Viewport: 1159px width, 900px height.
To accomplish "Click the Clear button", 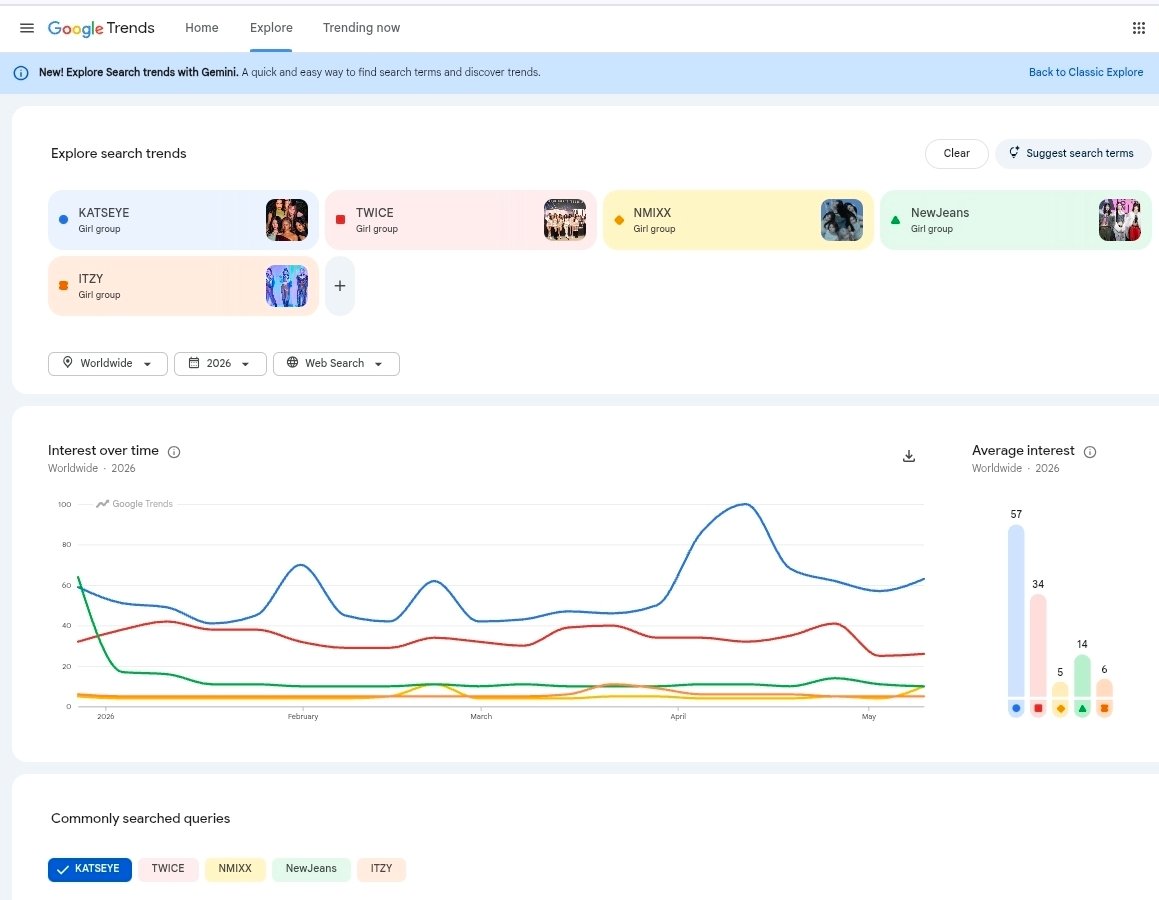I will (x=956, y=154).
